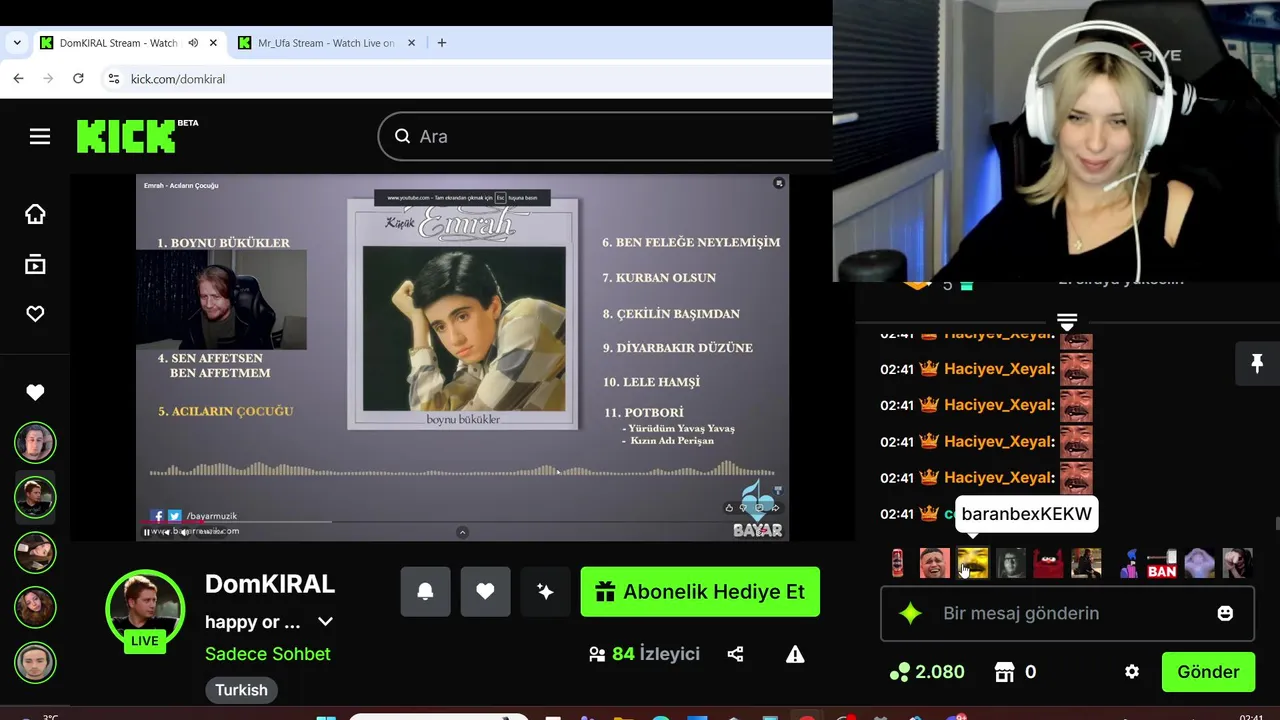The width and height of the screenshot is (1280, 720).
Task: Open Following via heart outline icon
Action: (x=35, y=314)
